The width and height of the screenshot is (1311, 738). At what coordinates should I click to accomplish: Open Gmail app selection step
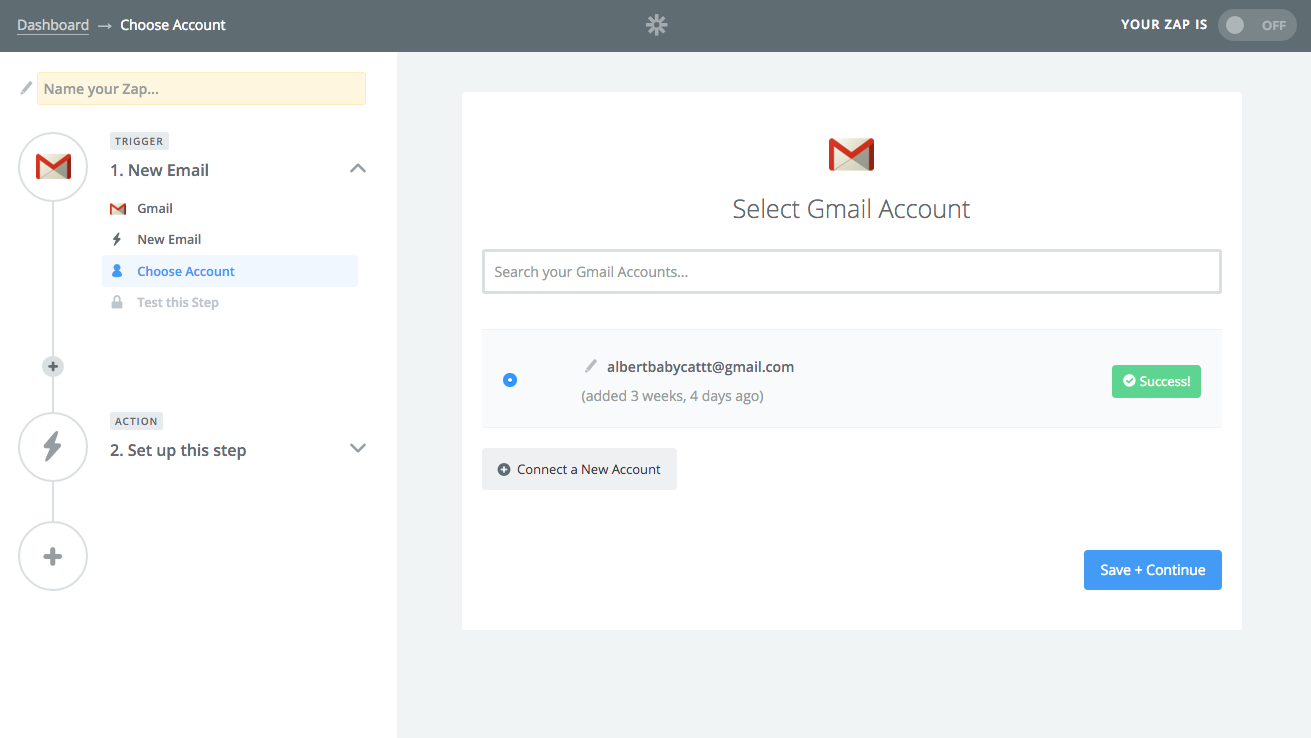pos(155,209)
